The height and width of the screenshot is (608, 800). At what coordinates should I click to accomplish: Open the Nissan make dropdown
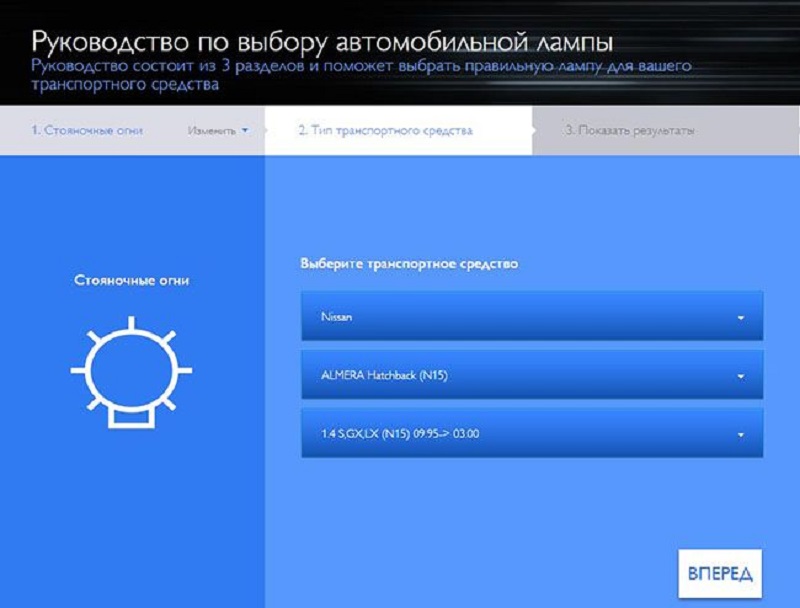[531, 317]
